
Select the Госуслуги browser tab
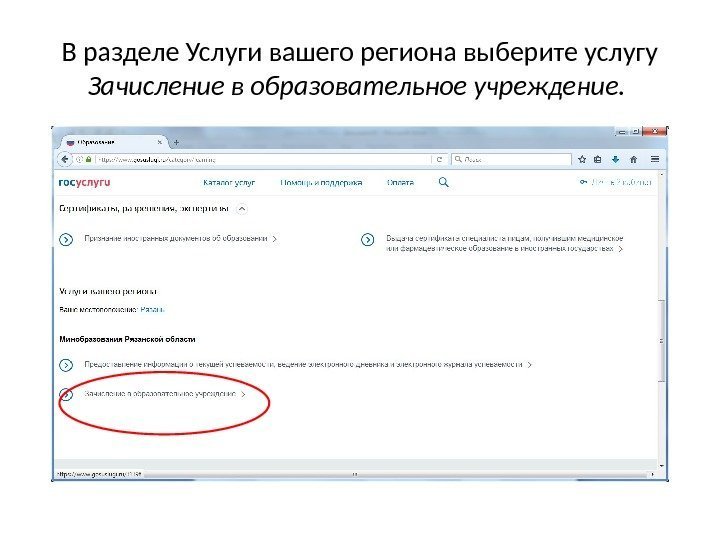tap(112, 142)
